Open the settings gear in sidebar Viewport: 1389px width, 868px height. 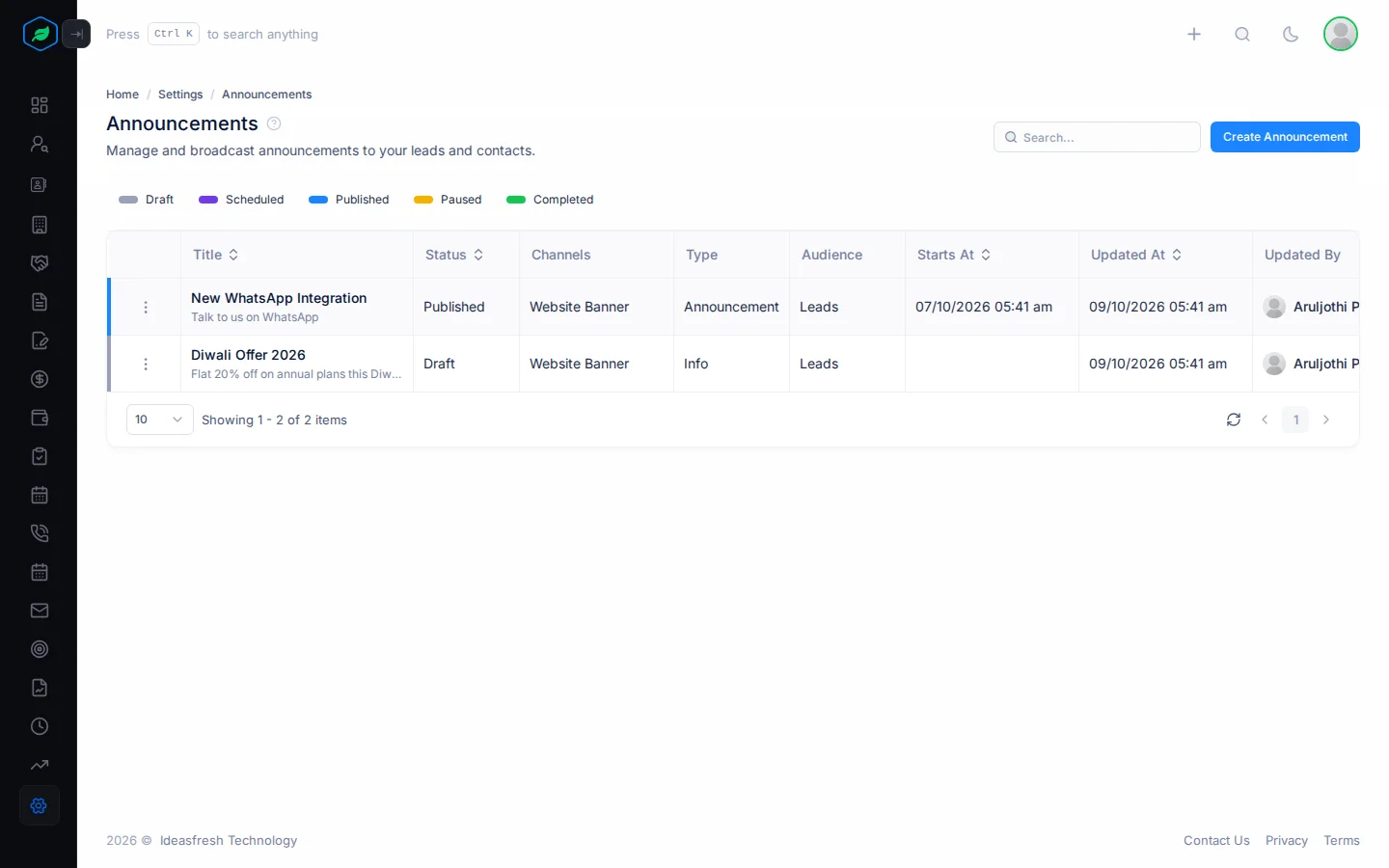pyautogui.click(x=40, y=806)
